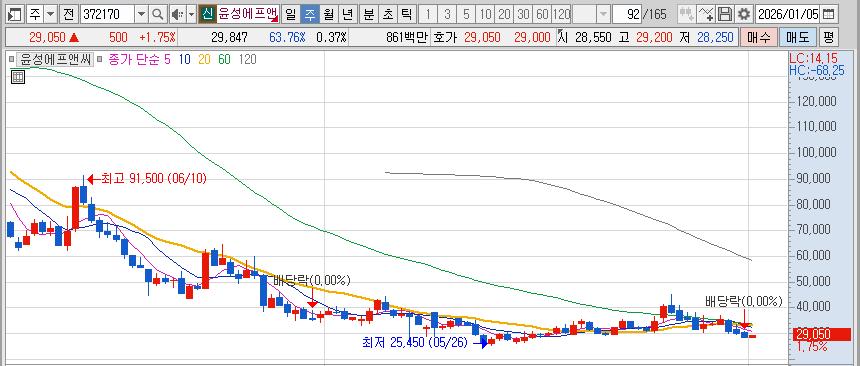Click the candlestick compare icon

pyautogui.click(x=686, y=14)
